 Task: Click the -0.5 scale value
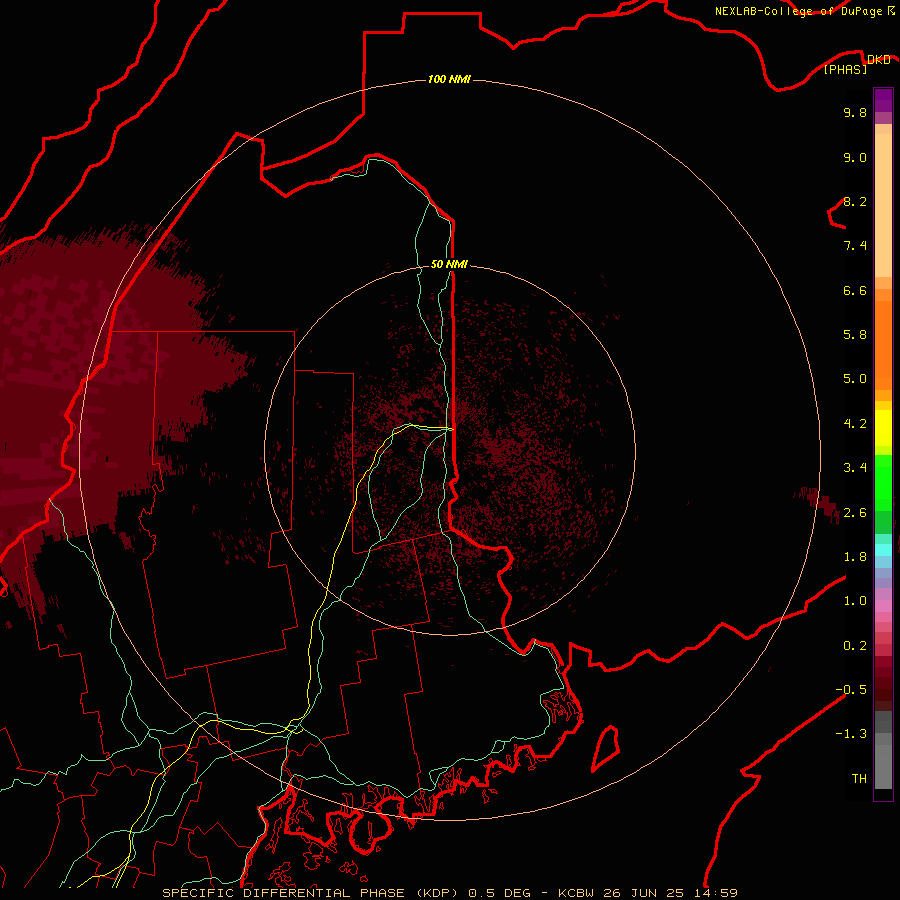(x=851, y=690)
